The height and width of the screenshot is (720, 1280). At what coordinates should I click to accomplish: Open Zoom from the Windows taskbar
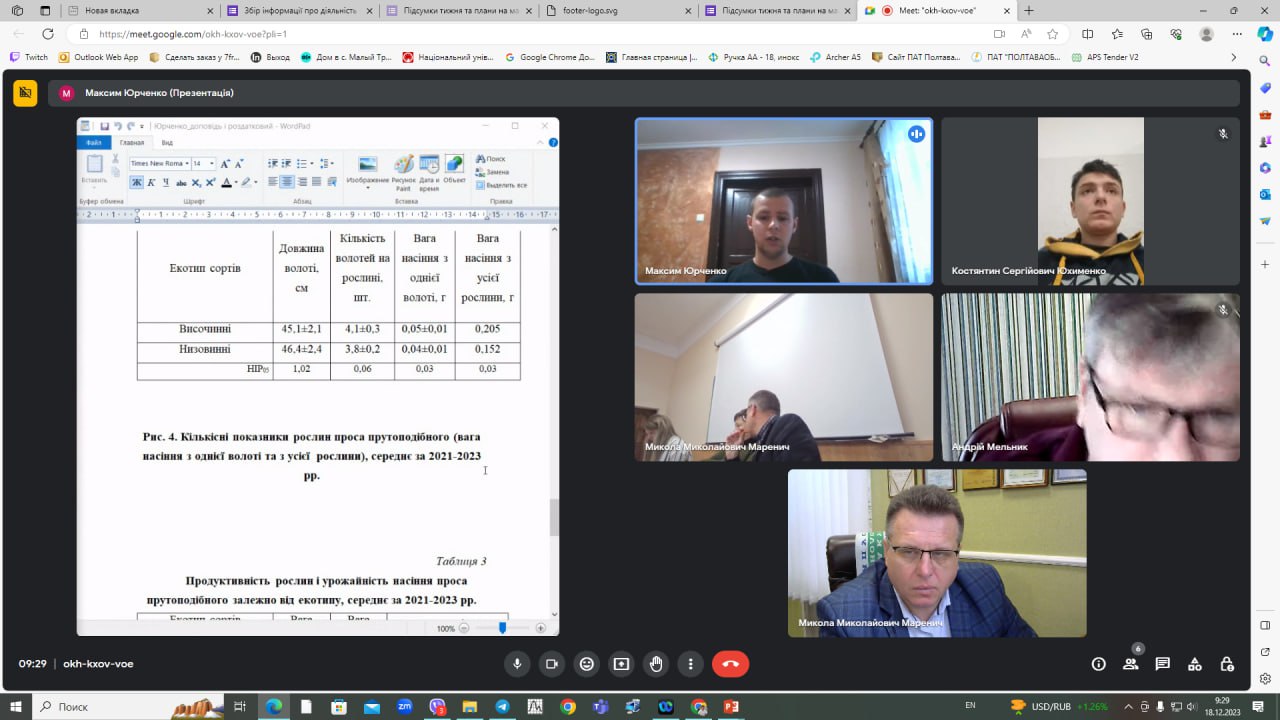tap(404, 707)
